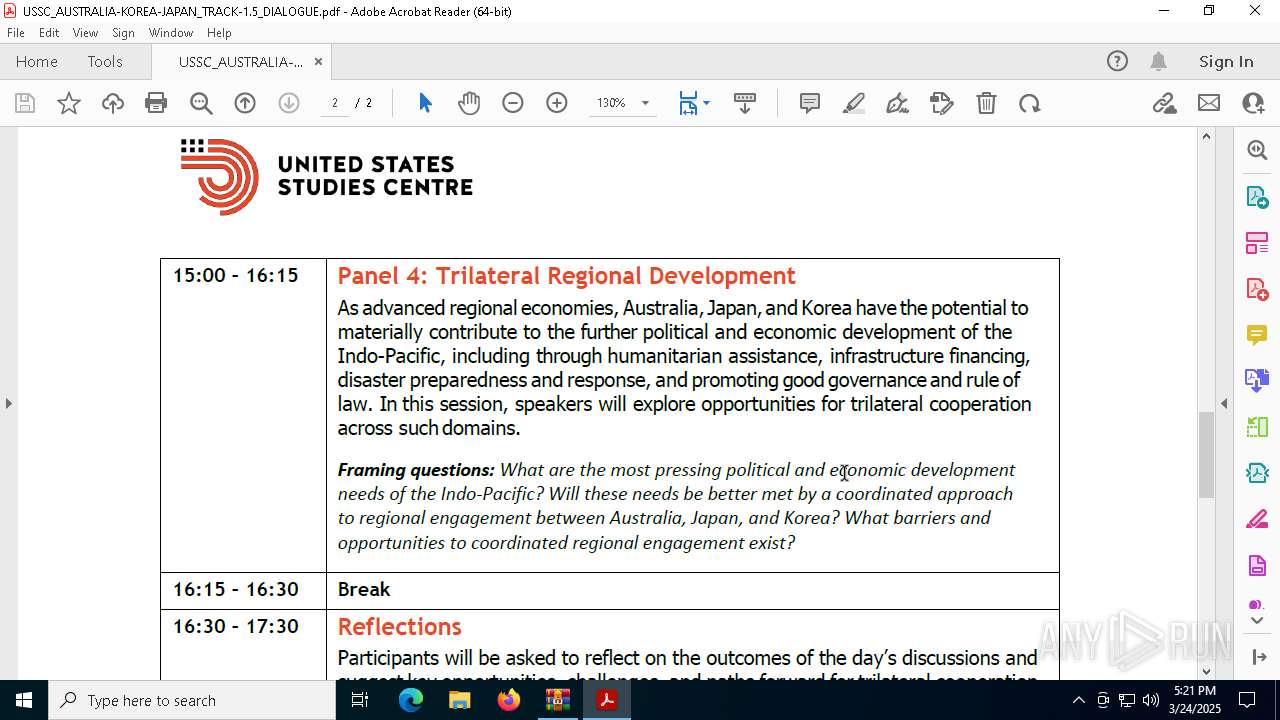Open the View menu
Image resolution: width=1280 pixels, height=720 pixels.
86,33
